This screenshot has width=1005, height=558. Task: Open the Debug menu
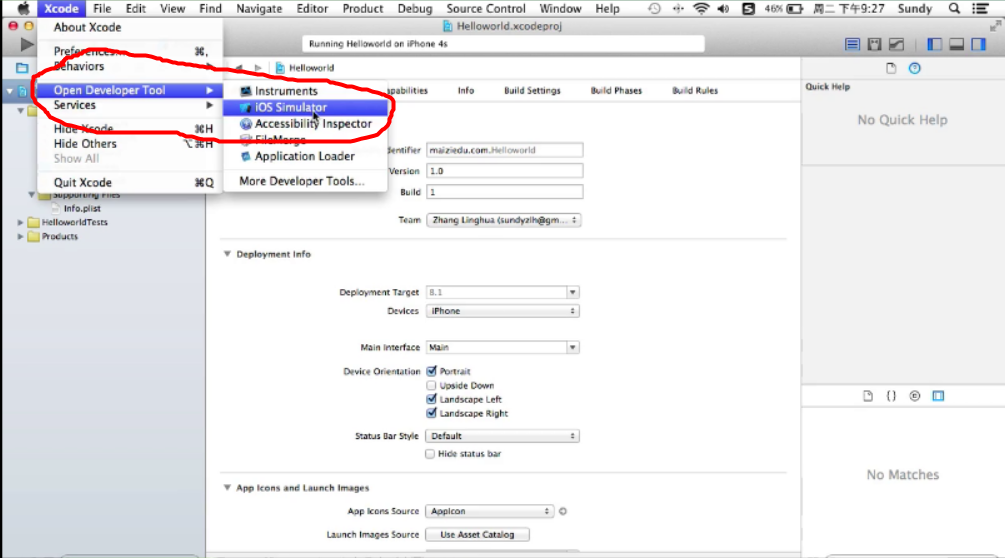415,8
